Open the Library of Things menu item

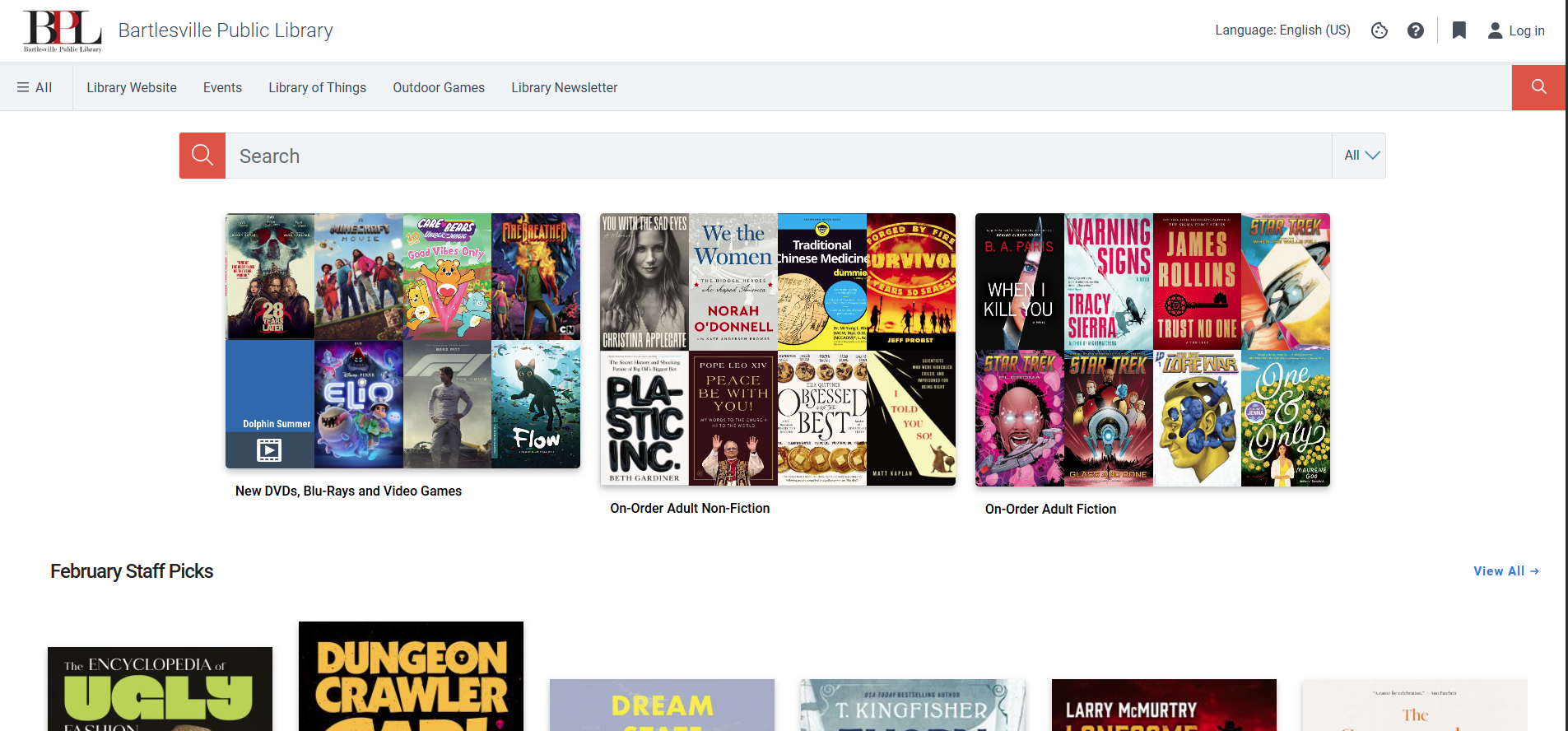click(317, 87)
